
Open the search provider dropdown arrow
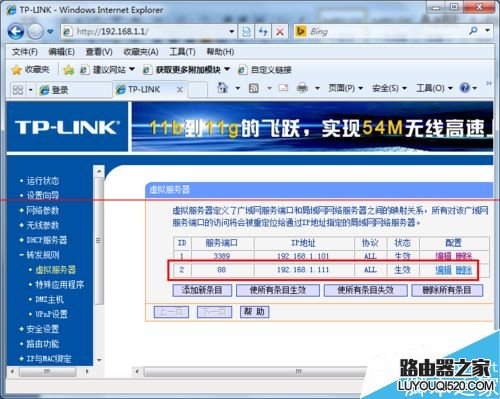click(487, 31)
